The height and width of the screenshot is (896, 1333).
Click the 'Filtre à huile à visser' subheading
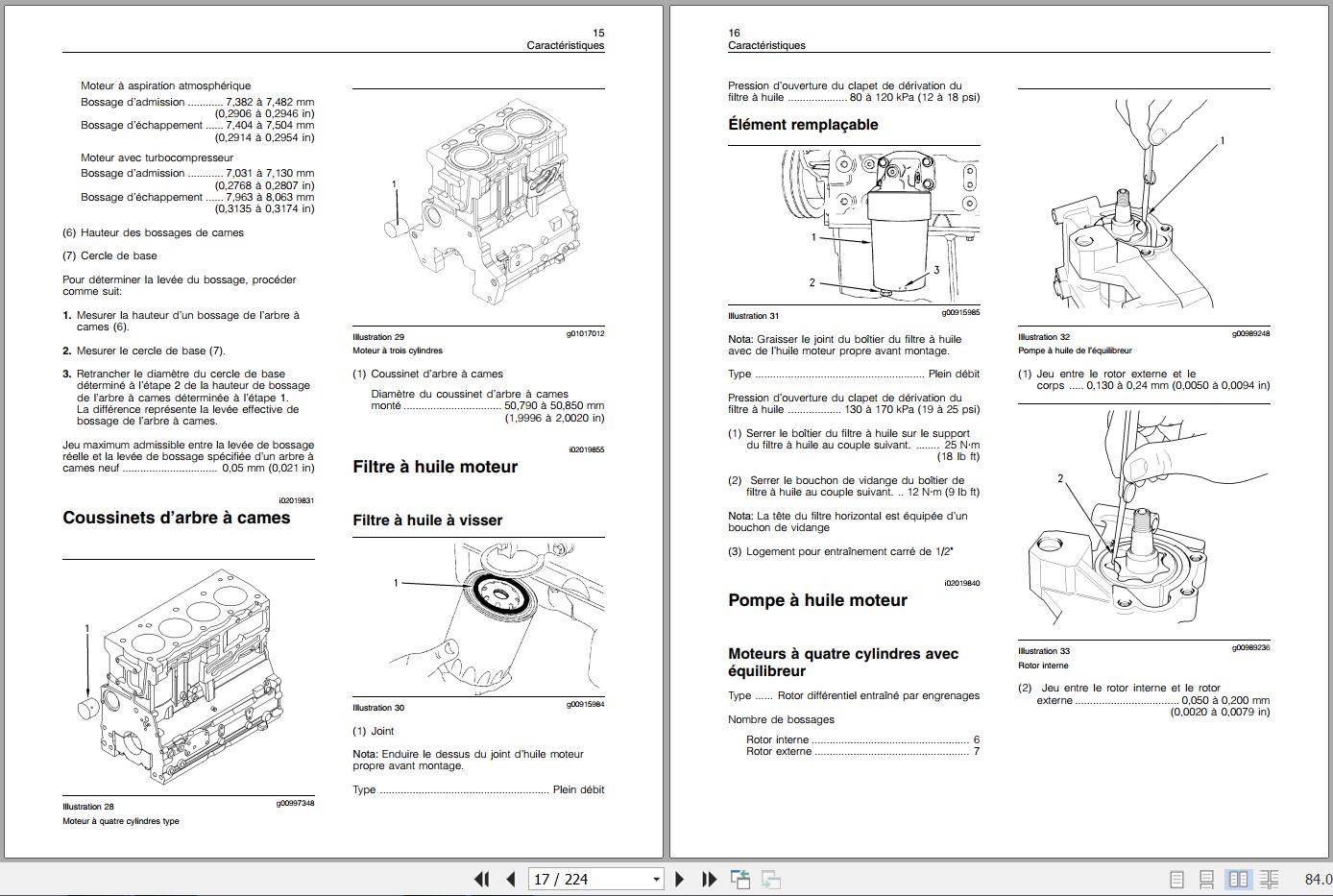pyautogui.click(x=427, y=520)
